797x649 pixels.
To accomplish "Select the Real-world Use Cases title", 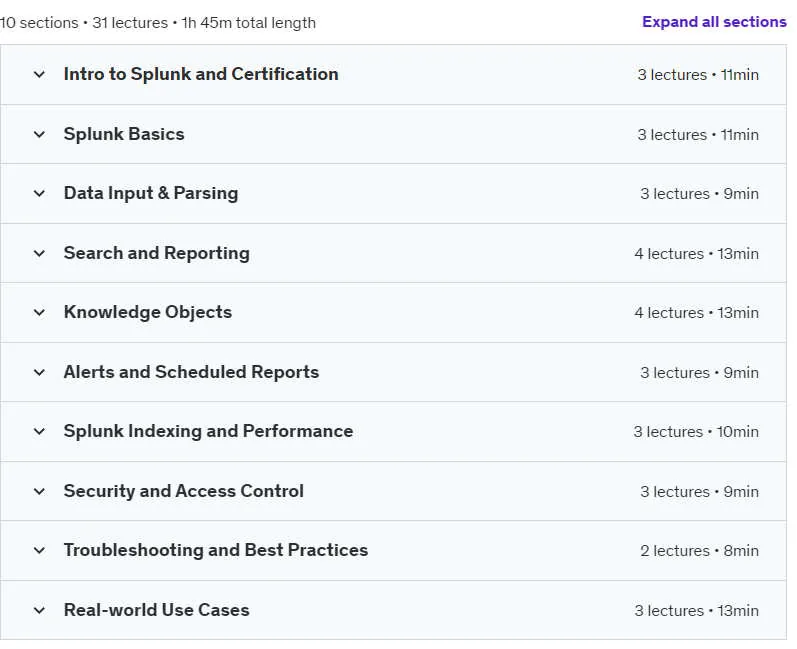I will tap(157, 610).
